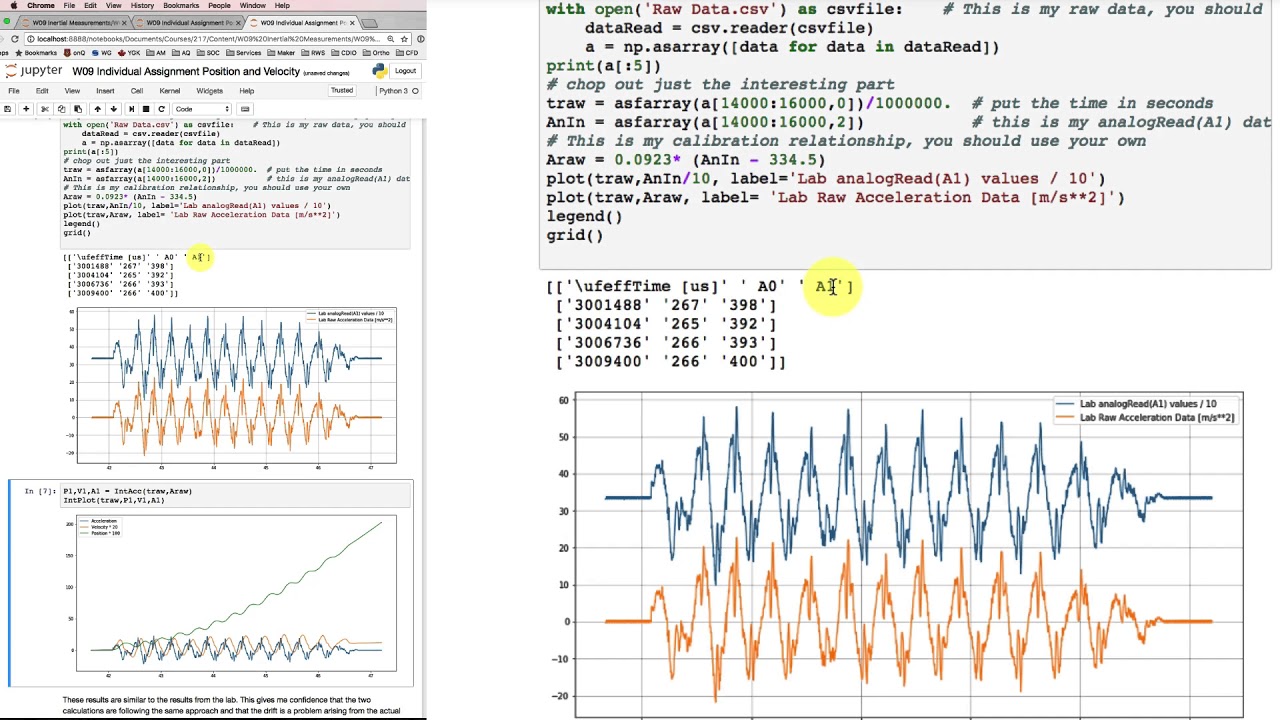
Task: Close the W09 Inertial Measurements tab
Action: click(x=124, y=23)
